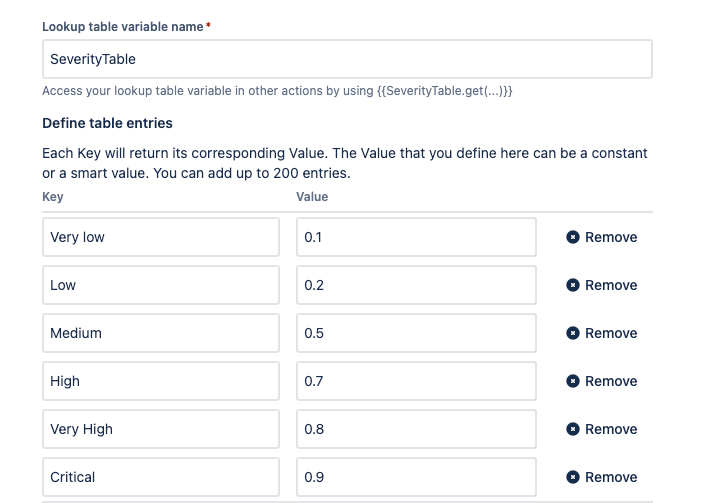Focus the SeverityTable variable name field
706x503 pixels.
point(347,60)
